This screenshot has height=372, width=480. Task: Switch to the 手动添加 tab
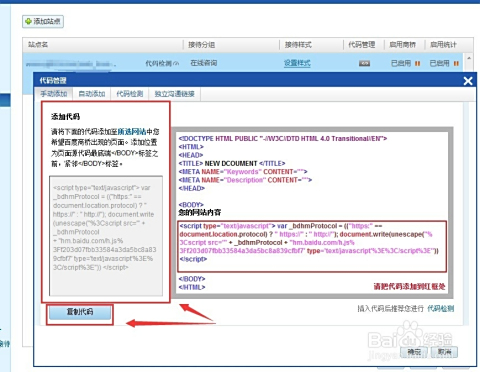click(54, 94)
